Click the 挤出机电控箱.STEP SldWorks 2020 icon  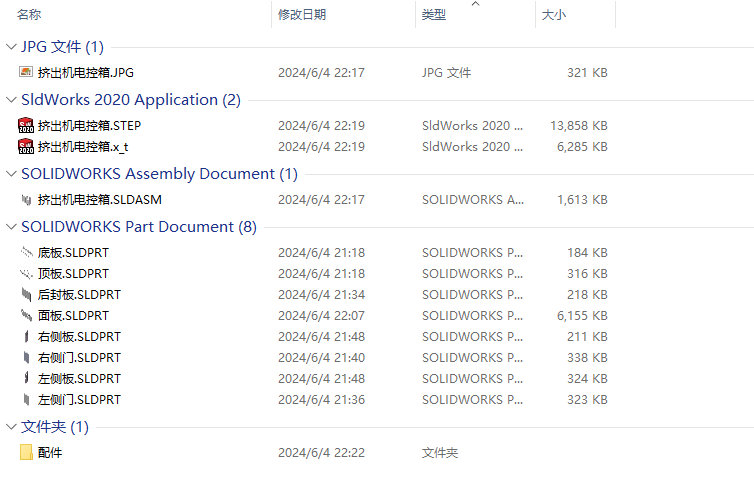26,125
